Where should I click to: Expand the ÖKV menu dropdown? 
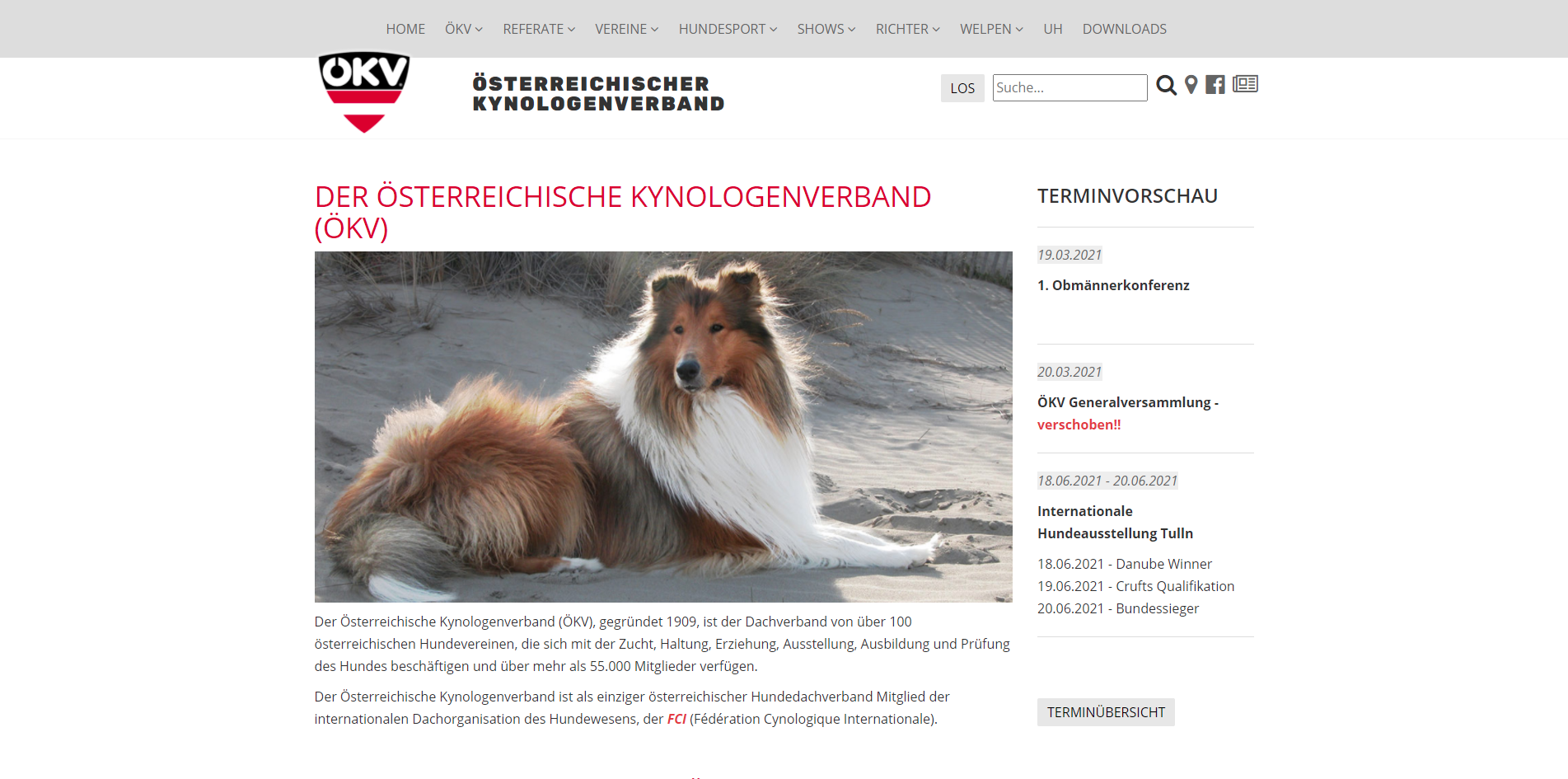pyautogui.click(x=464, y=29)
